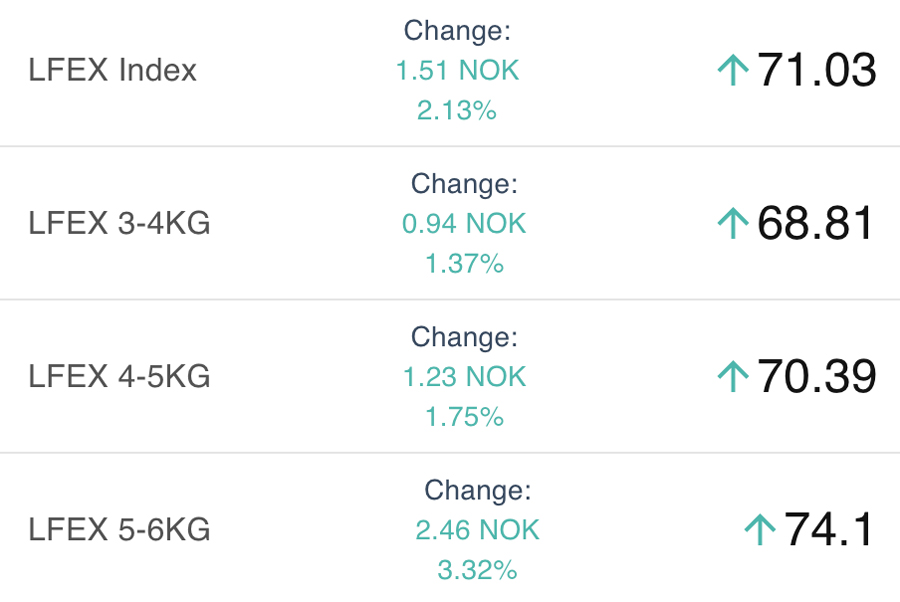Click the up arrow beside 68.81

point(733,223)
